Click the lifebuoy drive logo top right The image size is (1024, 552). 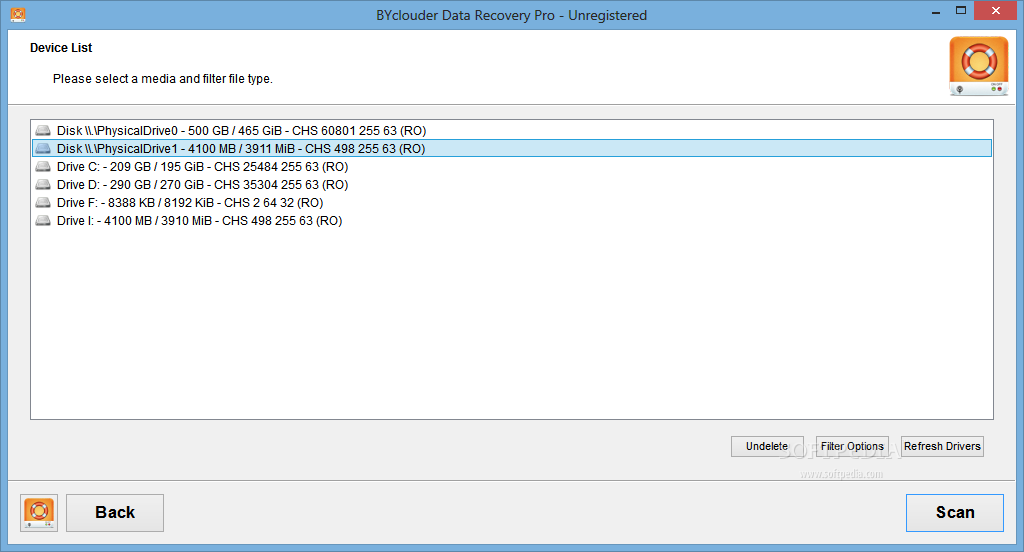(x=978, y=66)
